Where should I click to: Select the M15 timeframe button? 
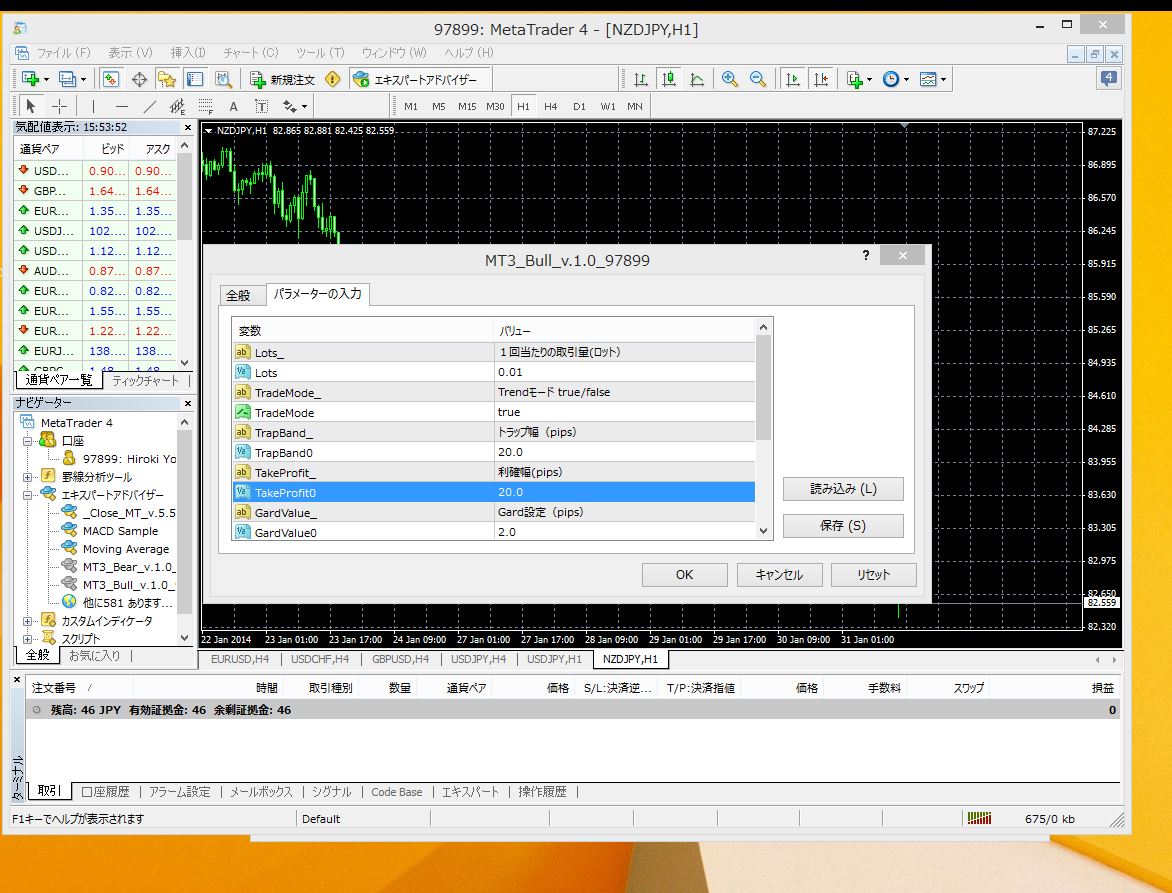pyautogui.click(x=467, y=106)
